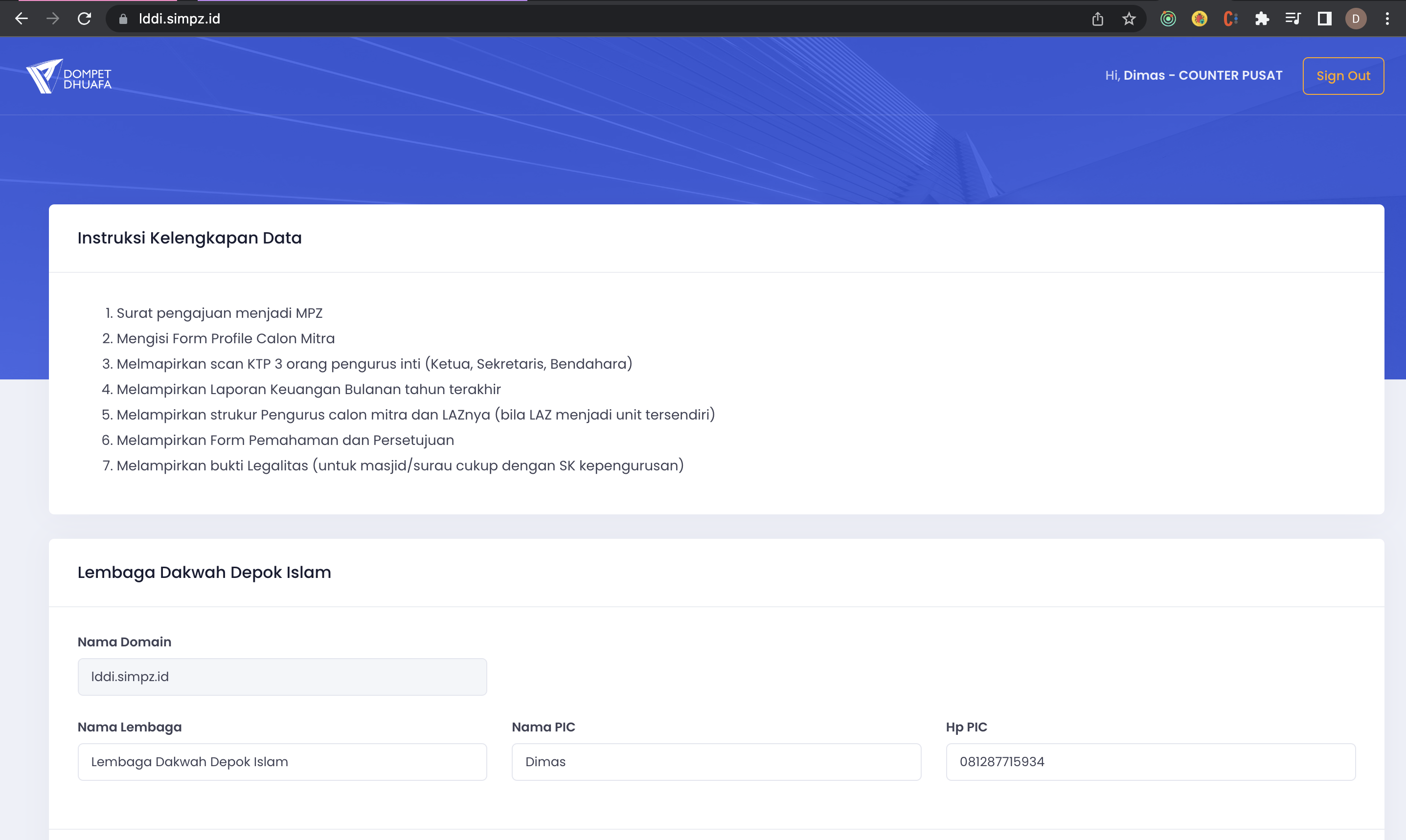The height and width of the screenshot is (840, 1406).
Task: Toggle the browser side panel
Action: pyautogui.click(x=1324, y=19)
